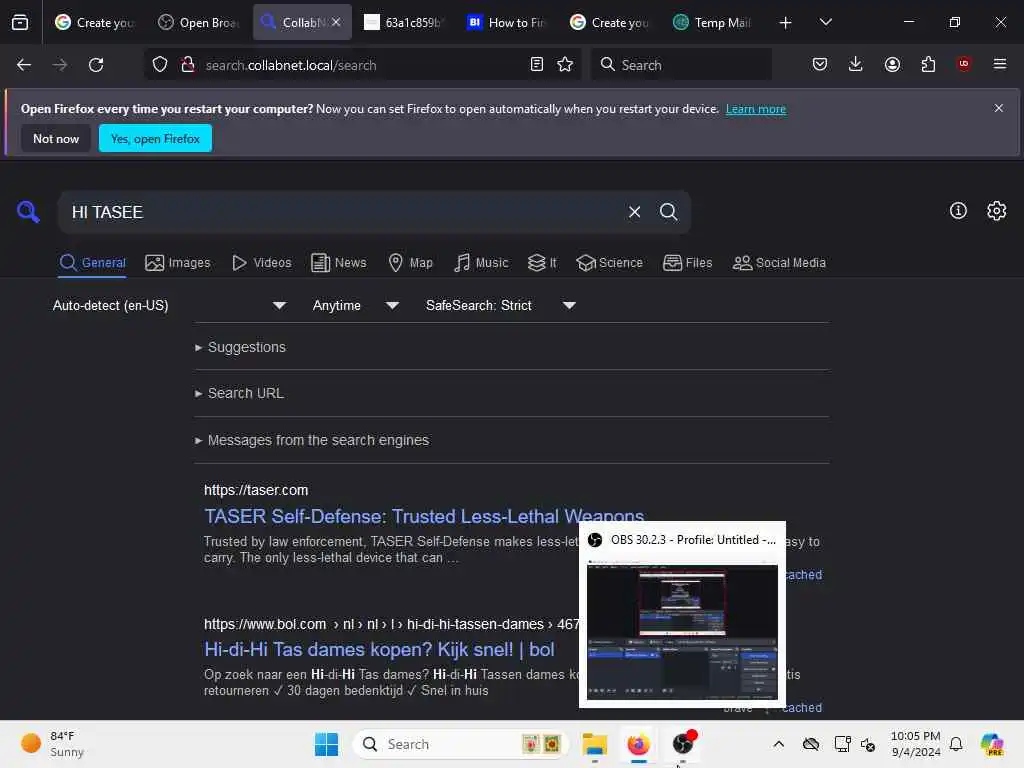Switch to the Temp Mail tab
Image resolution: width=1024 pixels, height=768 pixels.
click(x=713, y=22)
